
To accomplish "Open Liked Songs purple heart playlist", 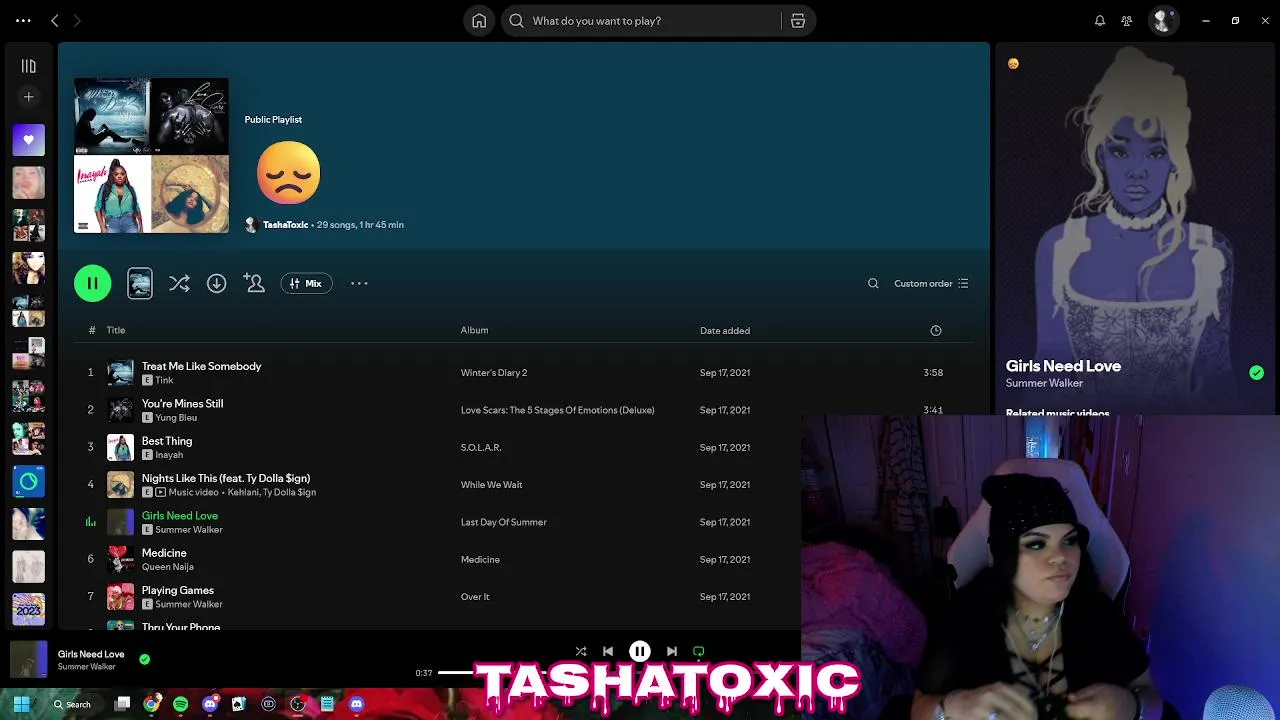I will pos(28,140).
